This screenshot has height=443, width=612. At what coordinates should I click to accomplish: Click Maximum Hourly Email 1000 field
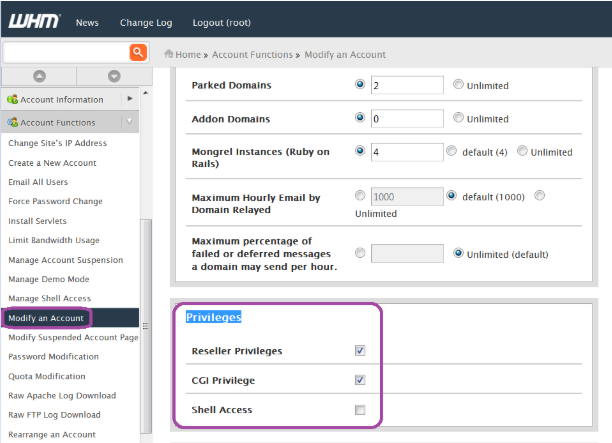(x=407, y=196)
